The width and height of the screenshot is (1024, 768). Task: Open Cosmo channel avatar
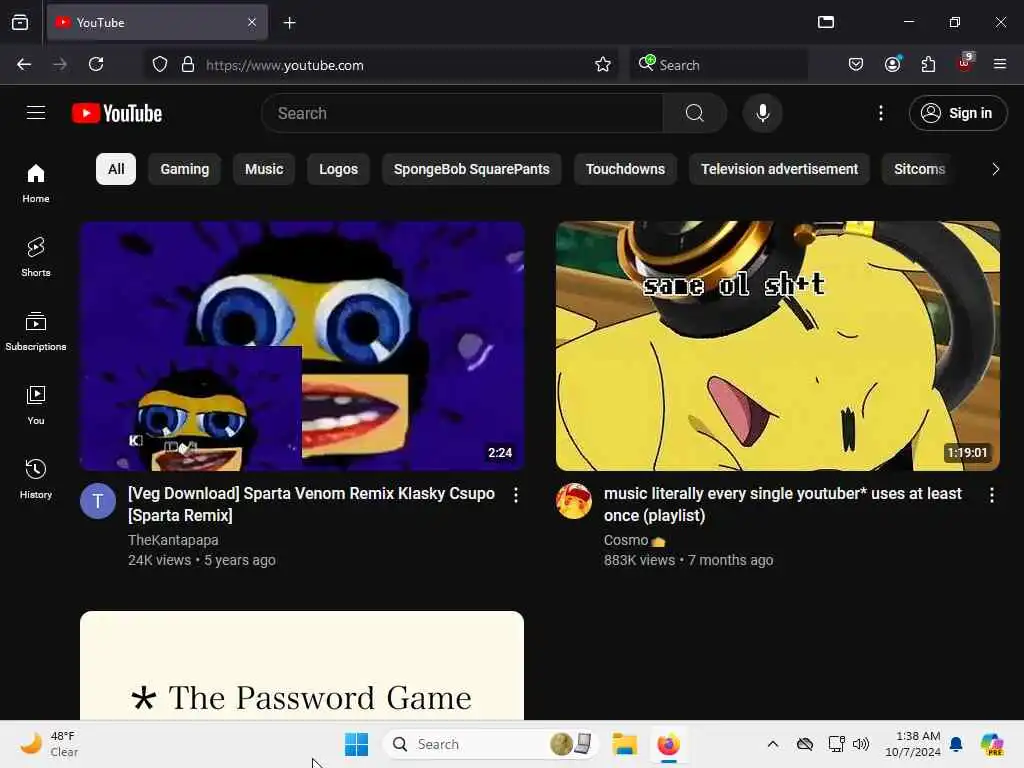pyautogui.click(x=573, y=501)
